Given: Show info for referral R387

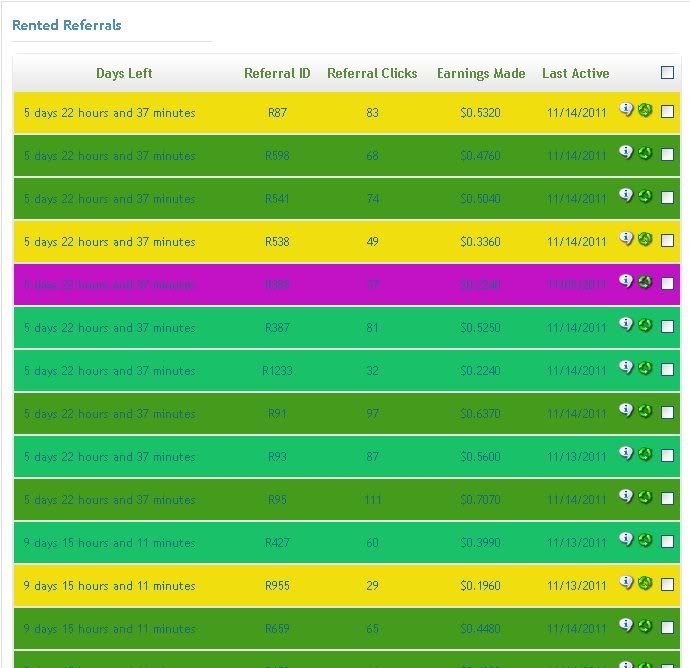Looking at the screenshot, I should 626,324.
